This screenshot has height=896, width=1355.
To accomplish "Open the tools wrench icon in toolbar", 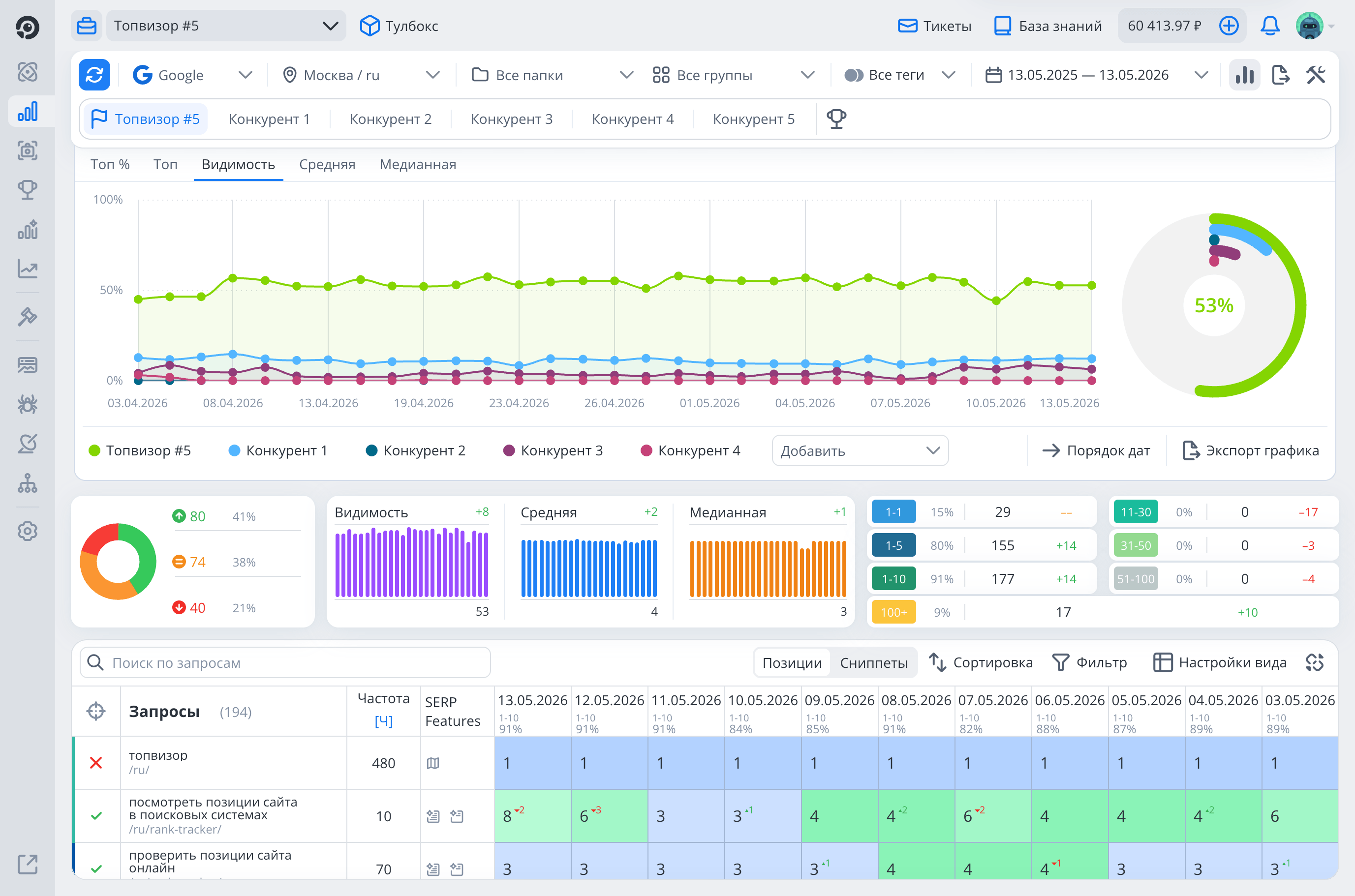I will (x=1316, y=75).
